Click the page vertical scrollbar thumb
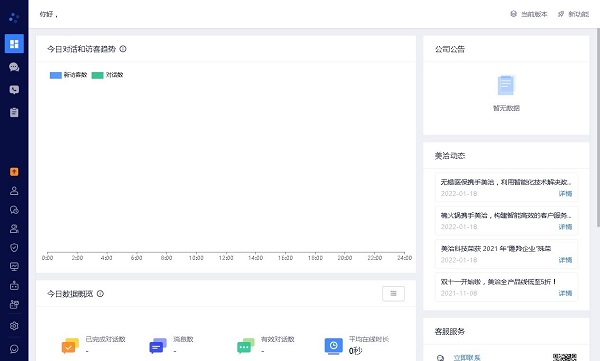This screenshot has width=600, height=361. [x=598, y=127]
